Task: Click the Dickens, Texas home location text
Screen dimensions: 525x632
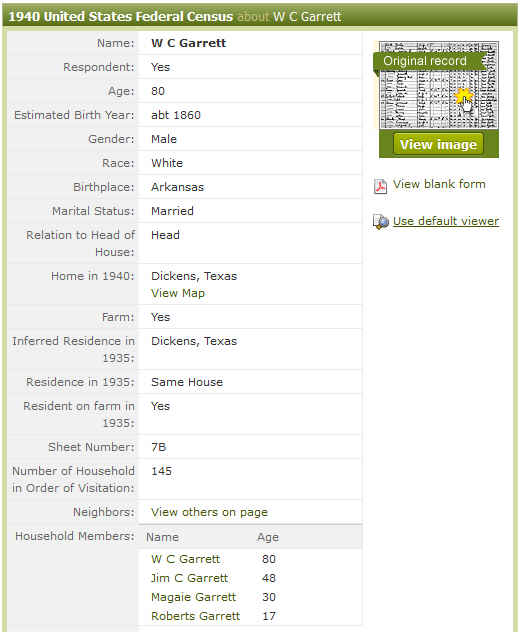Action: tap(194, 276)
